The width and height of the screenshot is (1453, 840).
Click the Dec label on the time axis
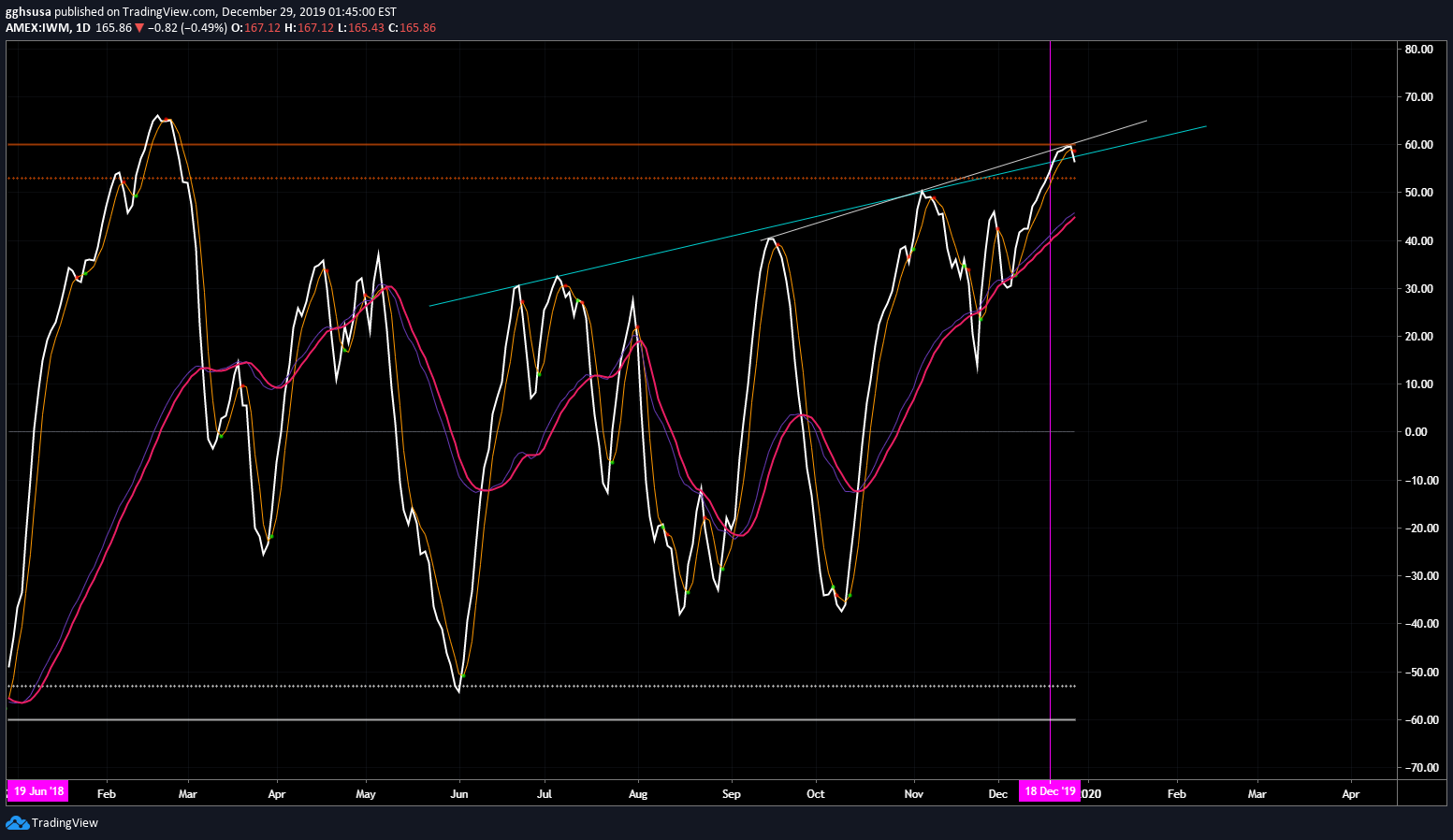click(x=998, y=794)
